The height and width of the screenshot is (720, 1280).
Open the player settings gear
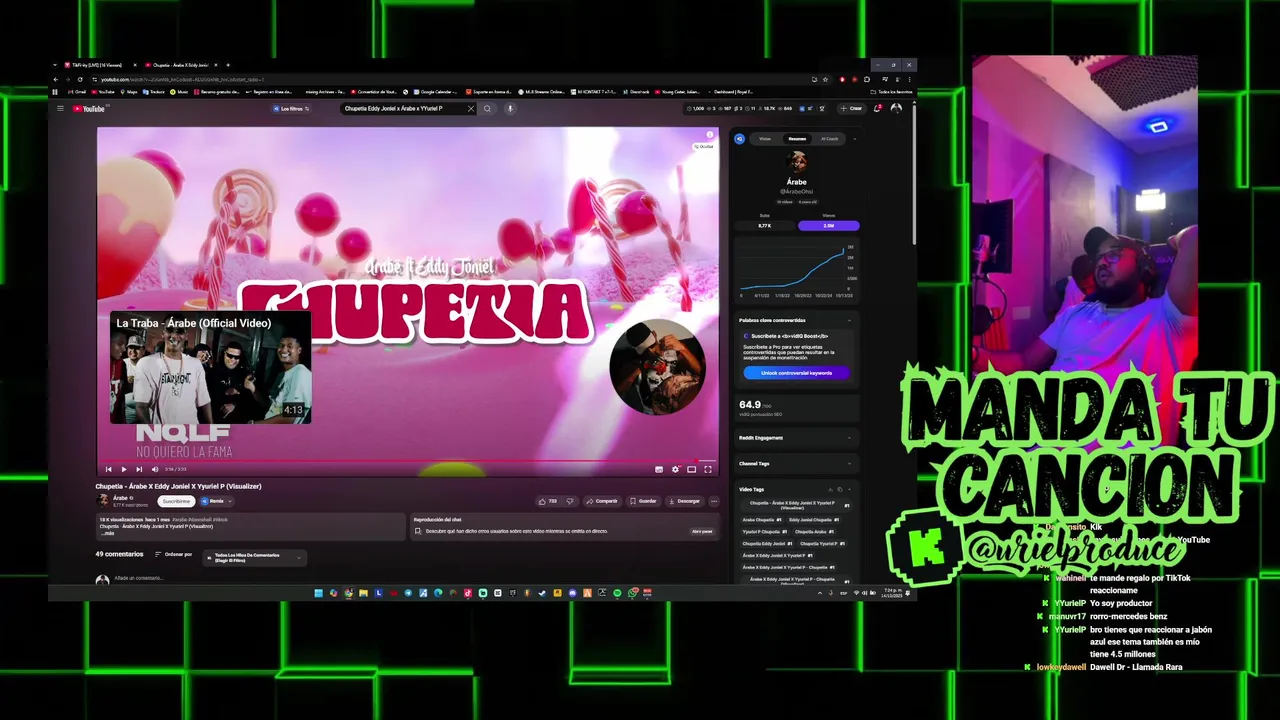[x=675, y=469]
